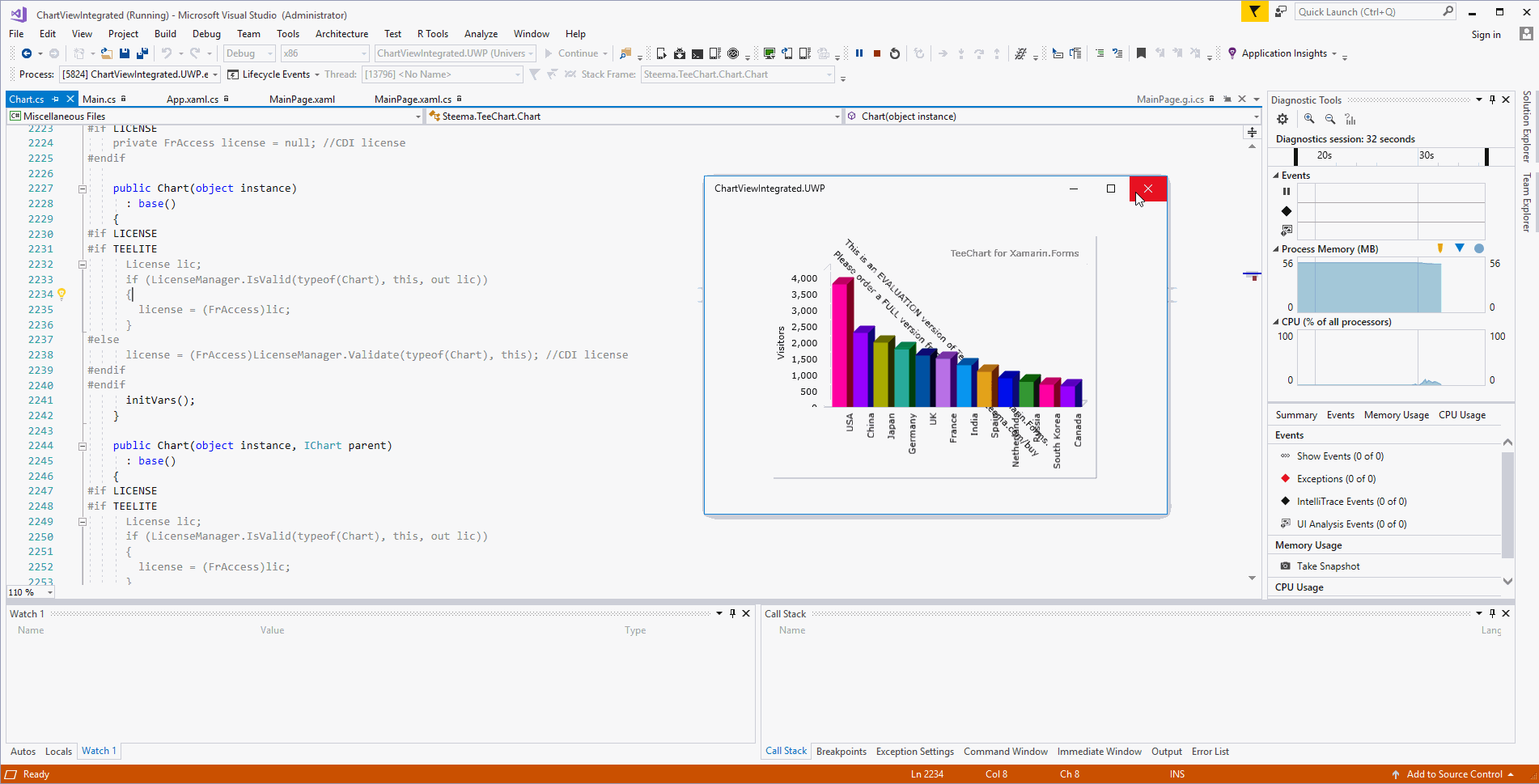Screen dimensions: 1539x784
Task: Click the Navigate Backward arrow
Action: point(27,53)
